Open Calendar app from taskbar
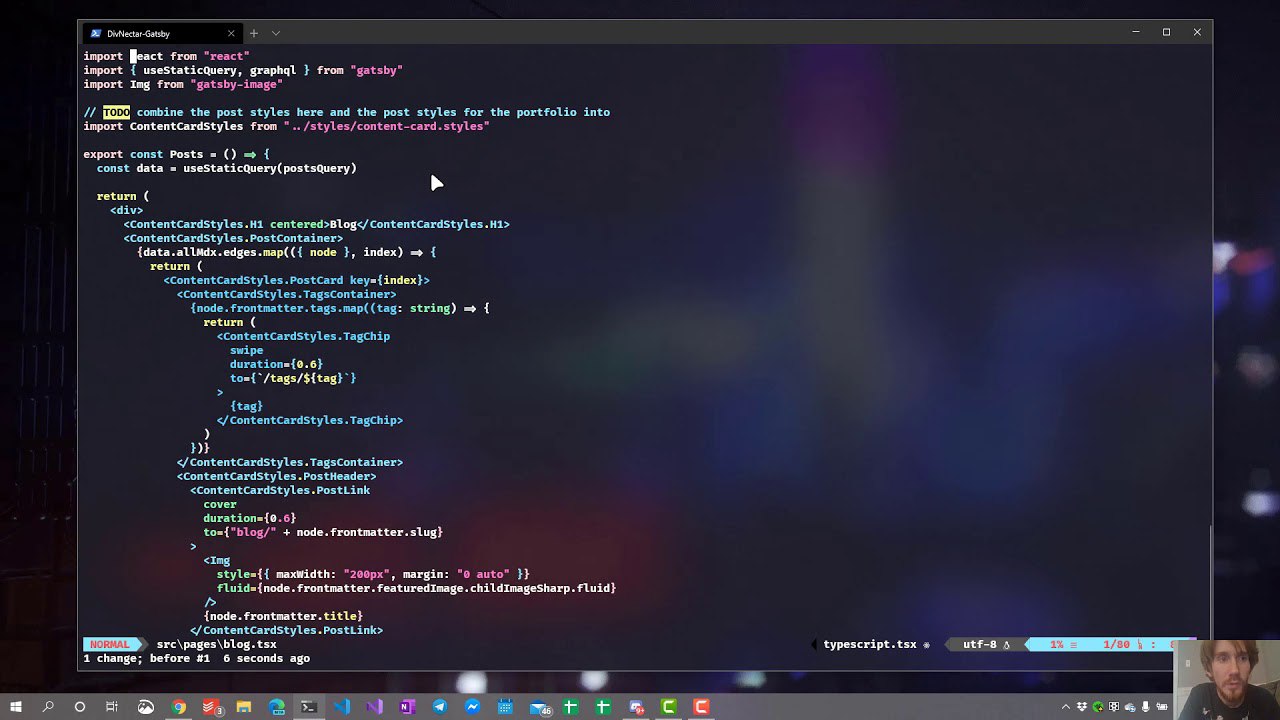This screenshot has width=1280, height=720. (505, 707)
